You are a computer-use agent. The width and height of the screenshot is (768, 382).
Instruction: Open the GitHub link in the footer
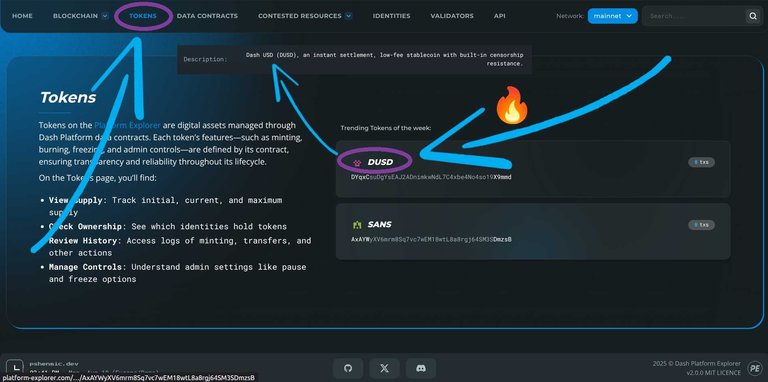[348, 368]
